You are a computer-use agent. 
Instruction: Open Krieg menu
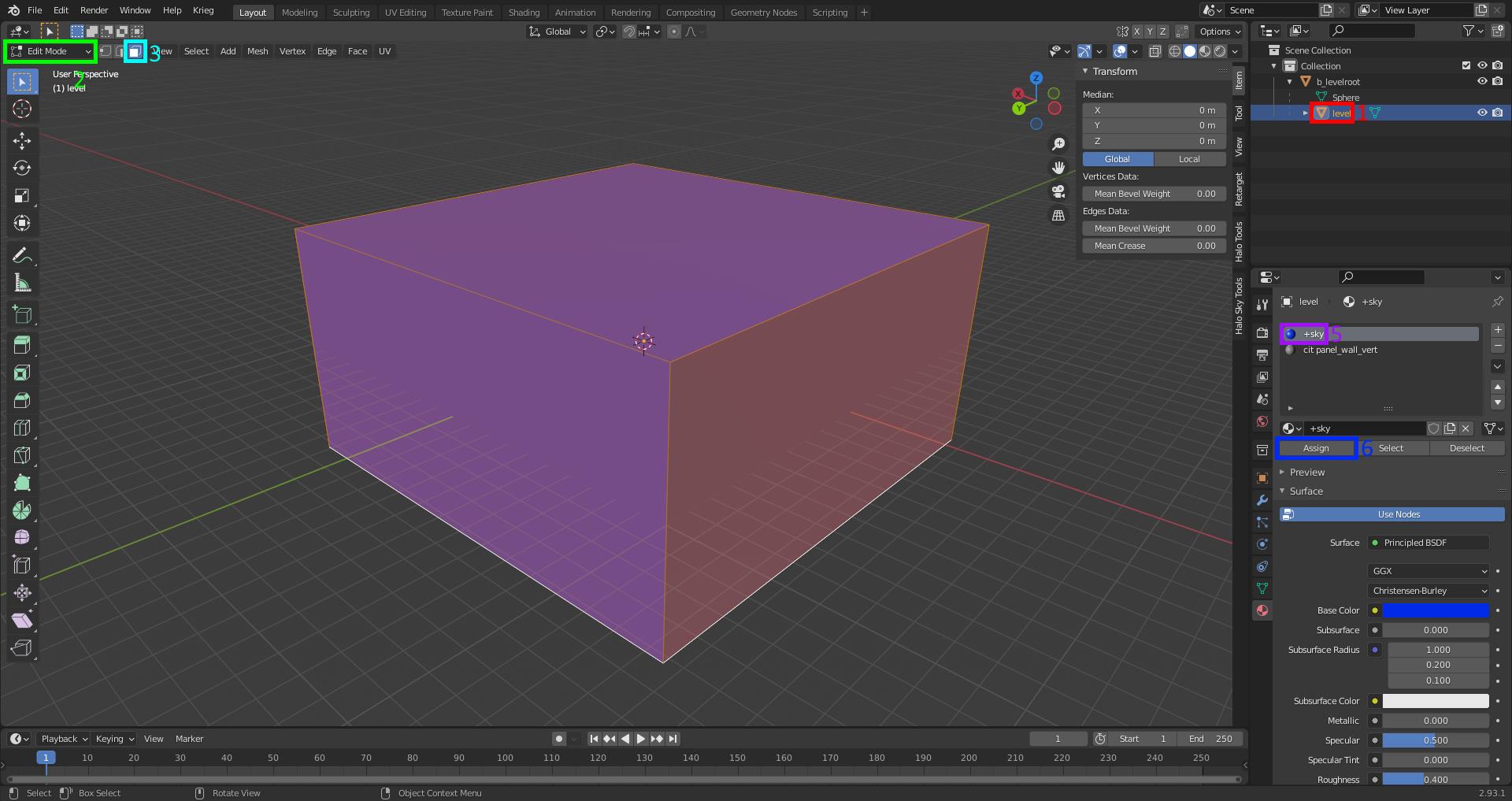point(203,10)
